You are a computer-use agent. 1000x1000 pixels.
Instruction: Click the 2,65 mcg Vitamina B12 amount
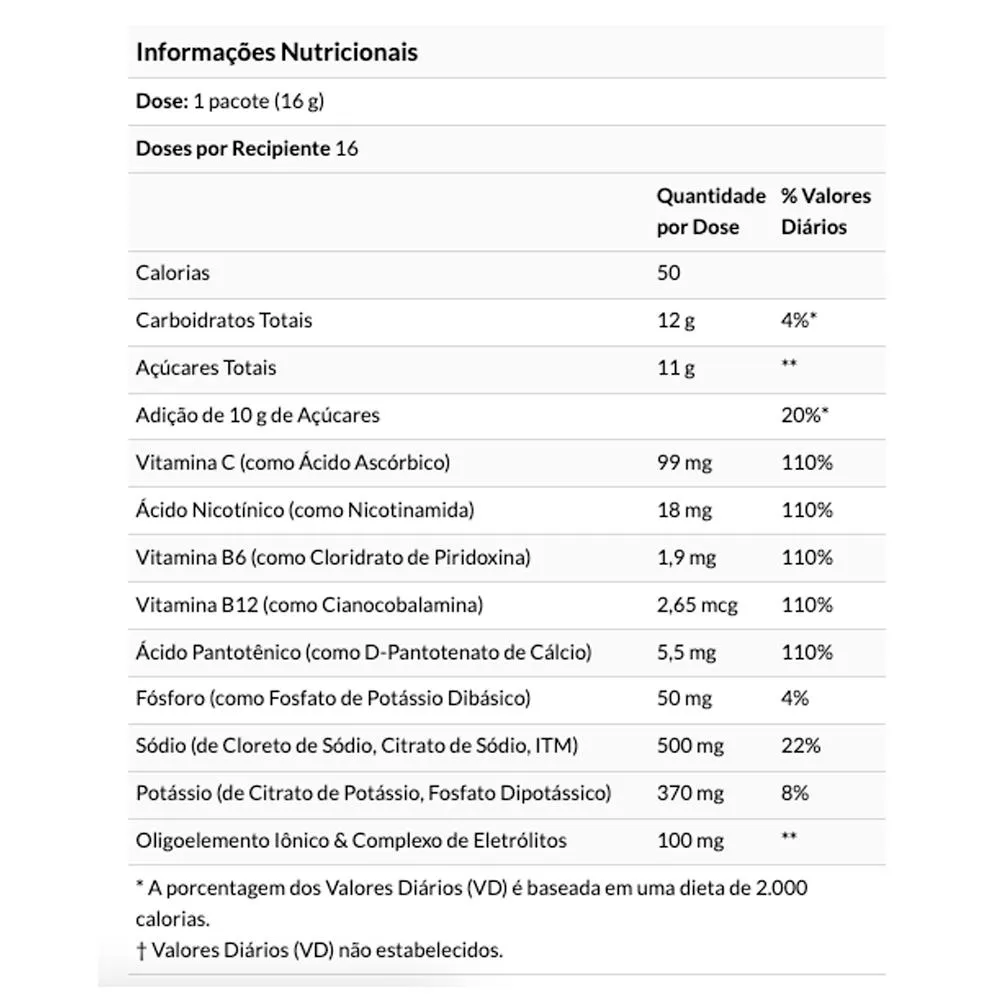click(x=697, y=605)
